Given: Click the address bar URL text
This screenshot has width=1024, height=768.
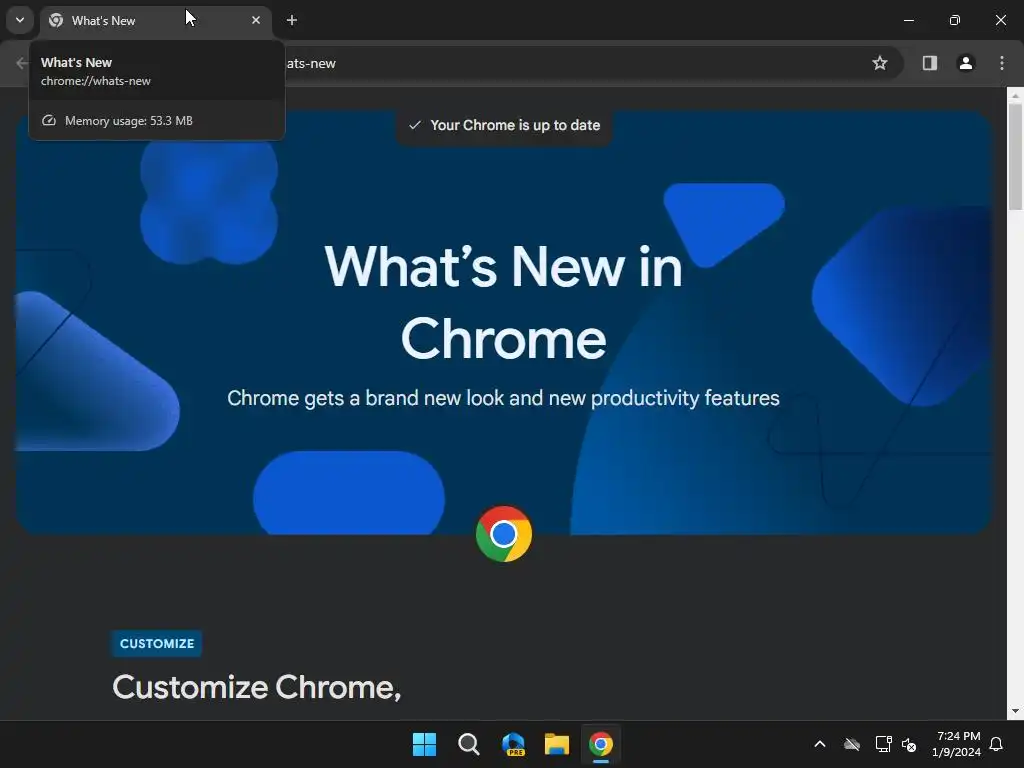Looking at the screenshot, I should pos(311,63).
